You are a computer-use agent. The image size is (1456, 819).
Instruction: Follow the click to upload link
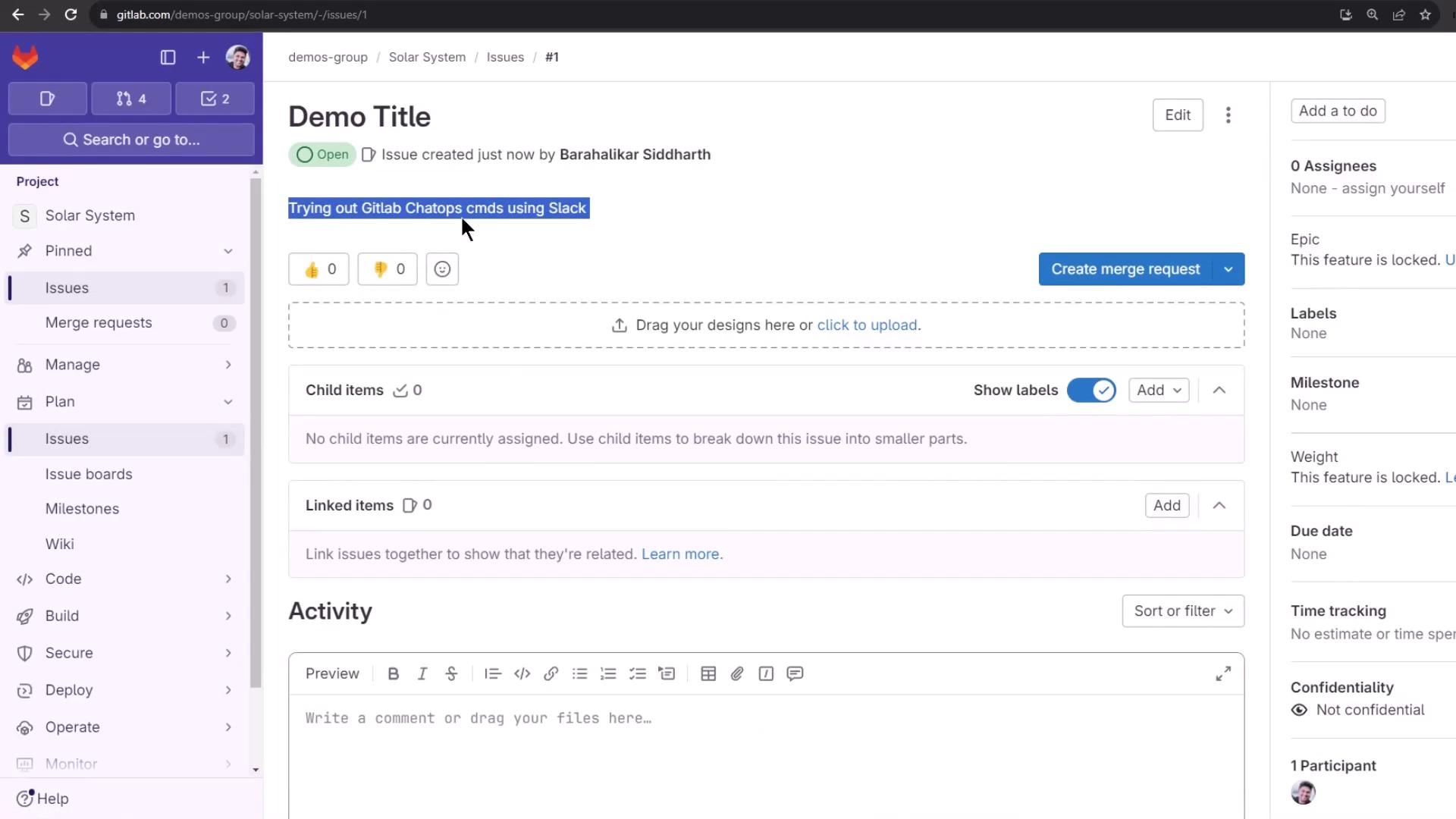(x=867, y=325)
